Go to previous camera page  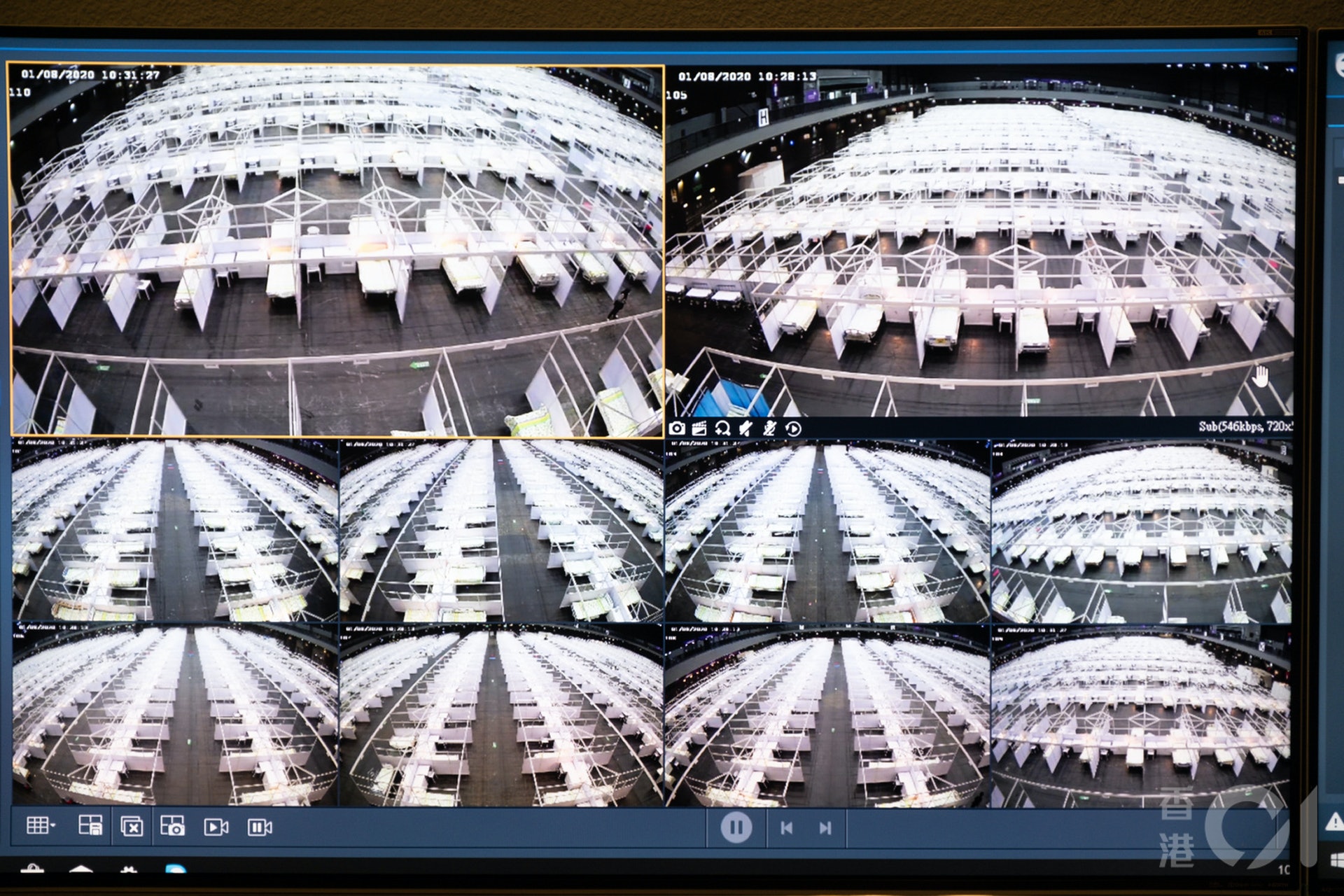pos(786,828)
